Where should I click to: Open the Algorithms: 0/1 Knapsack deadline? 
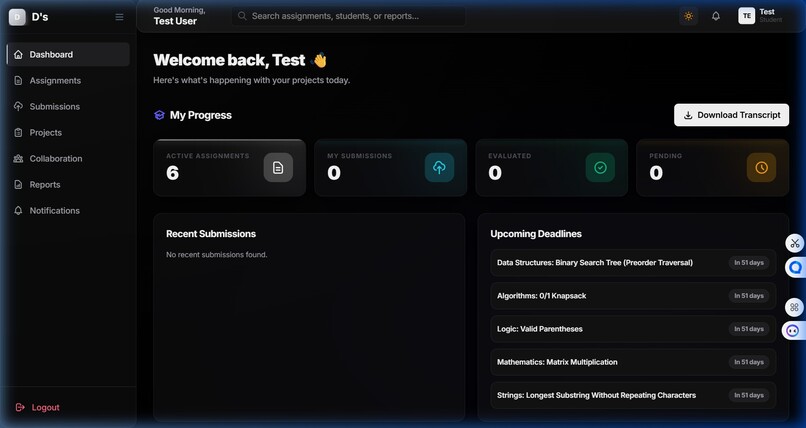(x=633, y=296)
